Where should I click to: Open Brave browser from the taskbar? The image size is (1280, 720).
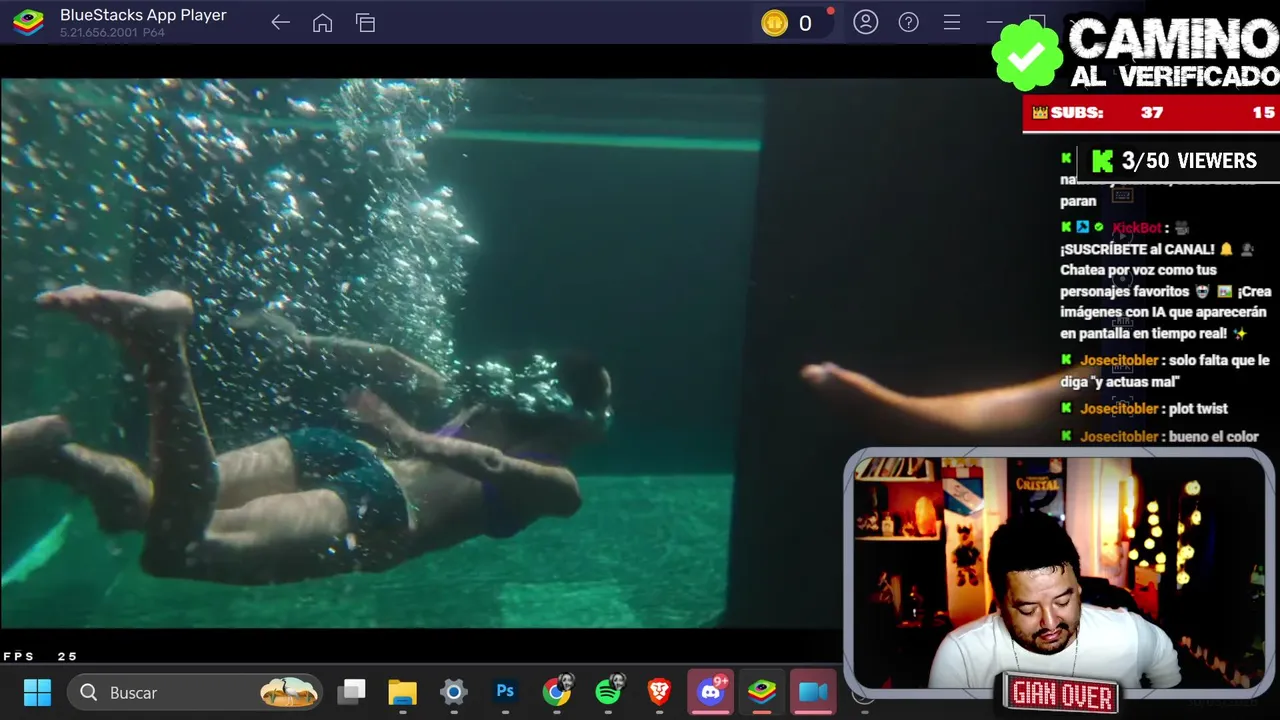tap(659, 692)
